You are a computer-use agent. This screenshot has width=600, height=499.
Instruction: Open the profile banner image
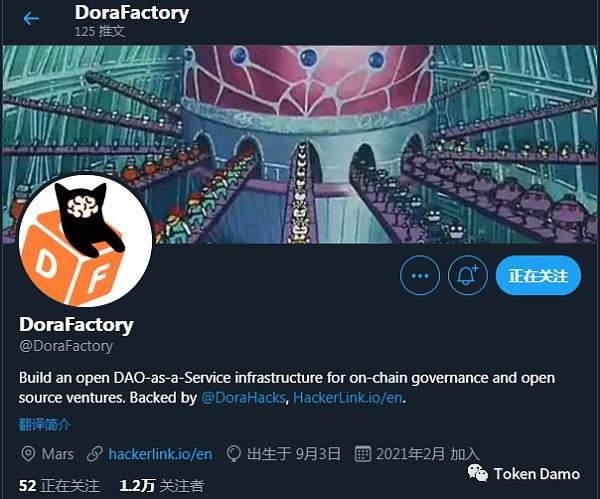[x=300, y=145]
